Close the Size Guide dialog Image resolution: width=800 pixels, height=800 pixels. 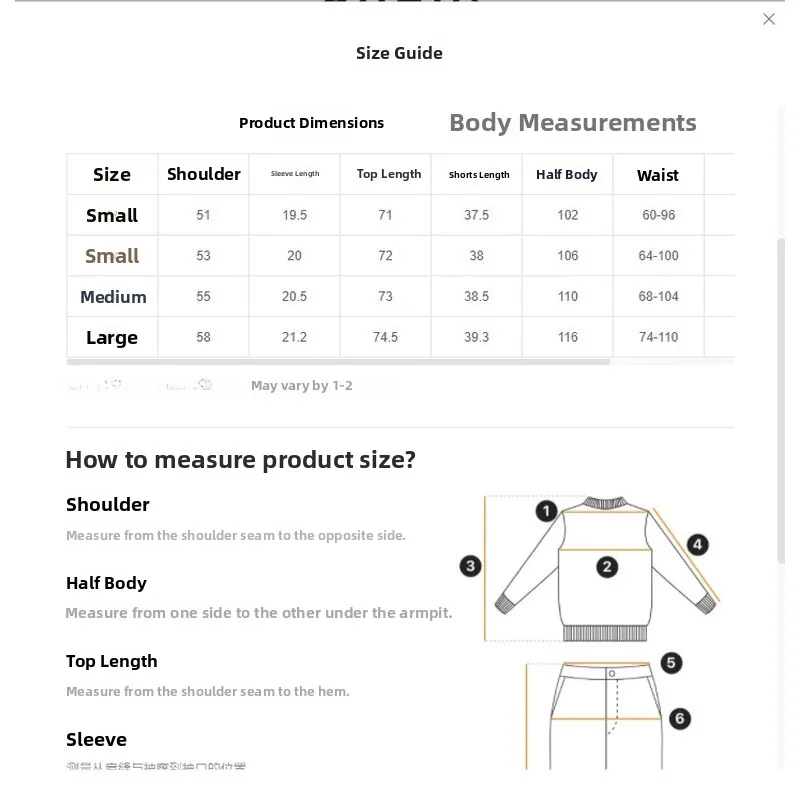click(x=769, y=19)
